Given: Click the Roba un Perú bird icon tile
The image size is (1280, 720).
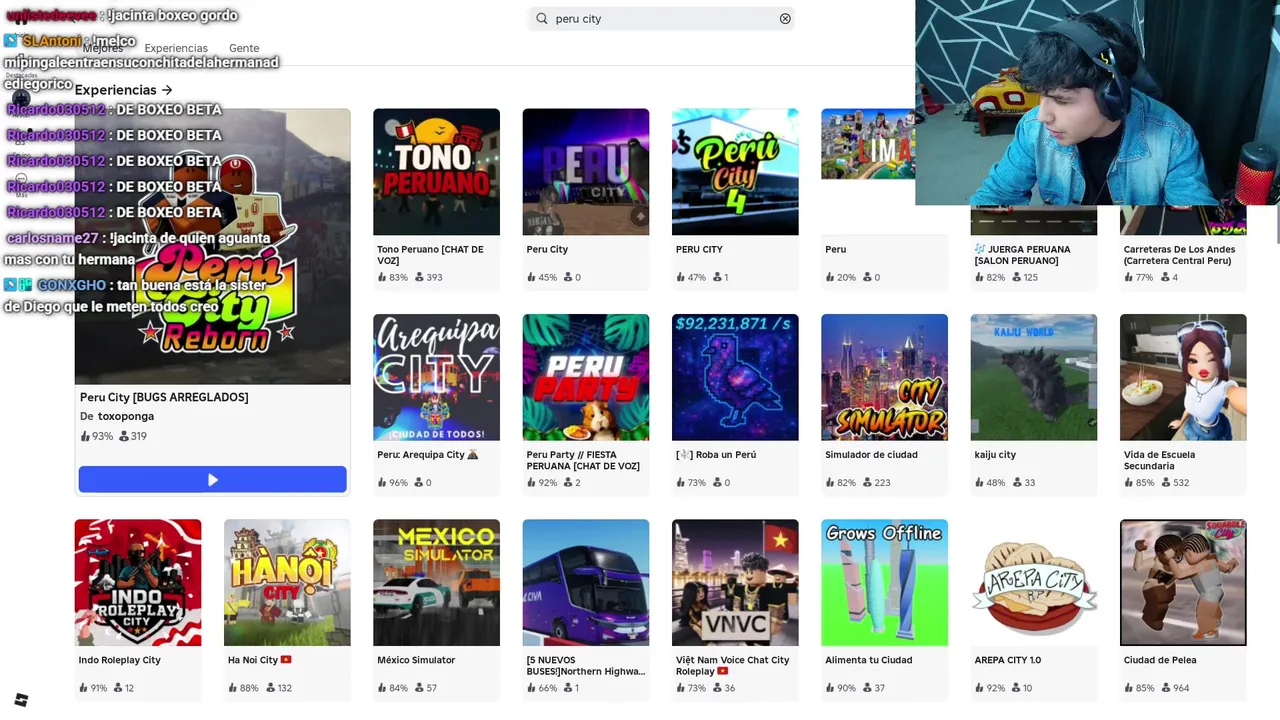Looking at the screenshot, I should coord(735,377).
